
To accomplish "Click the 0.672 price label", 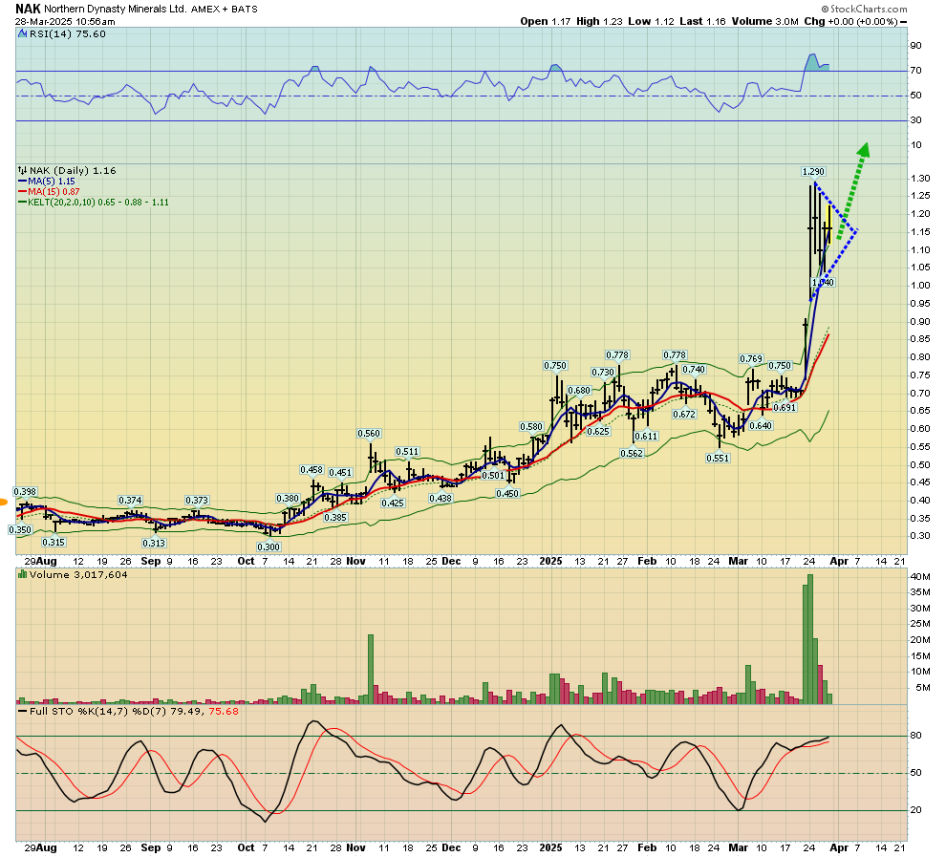I will (684, 414).
